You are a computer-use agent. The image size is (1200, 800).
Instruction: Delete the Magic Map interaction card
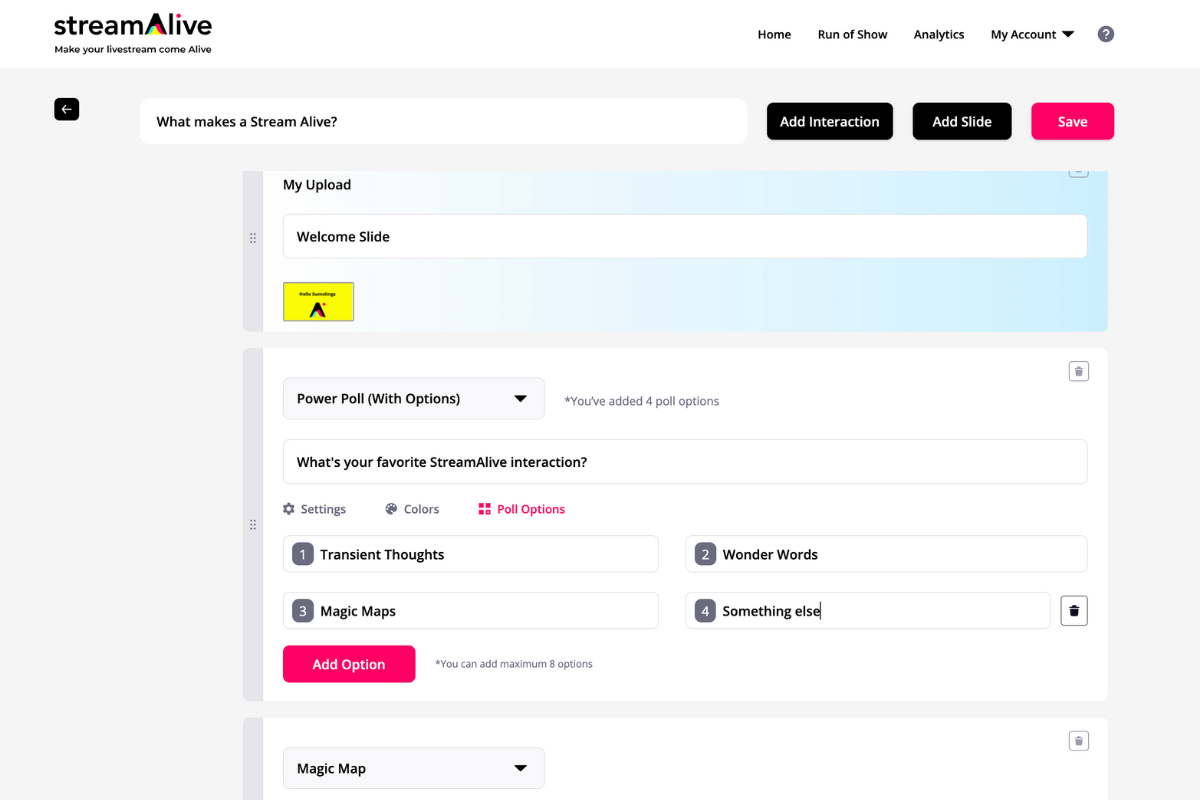(1078, 741)
